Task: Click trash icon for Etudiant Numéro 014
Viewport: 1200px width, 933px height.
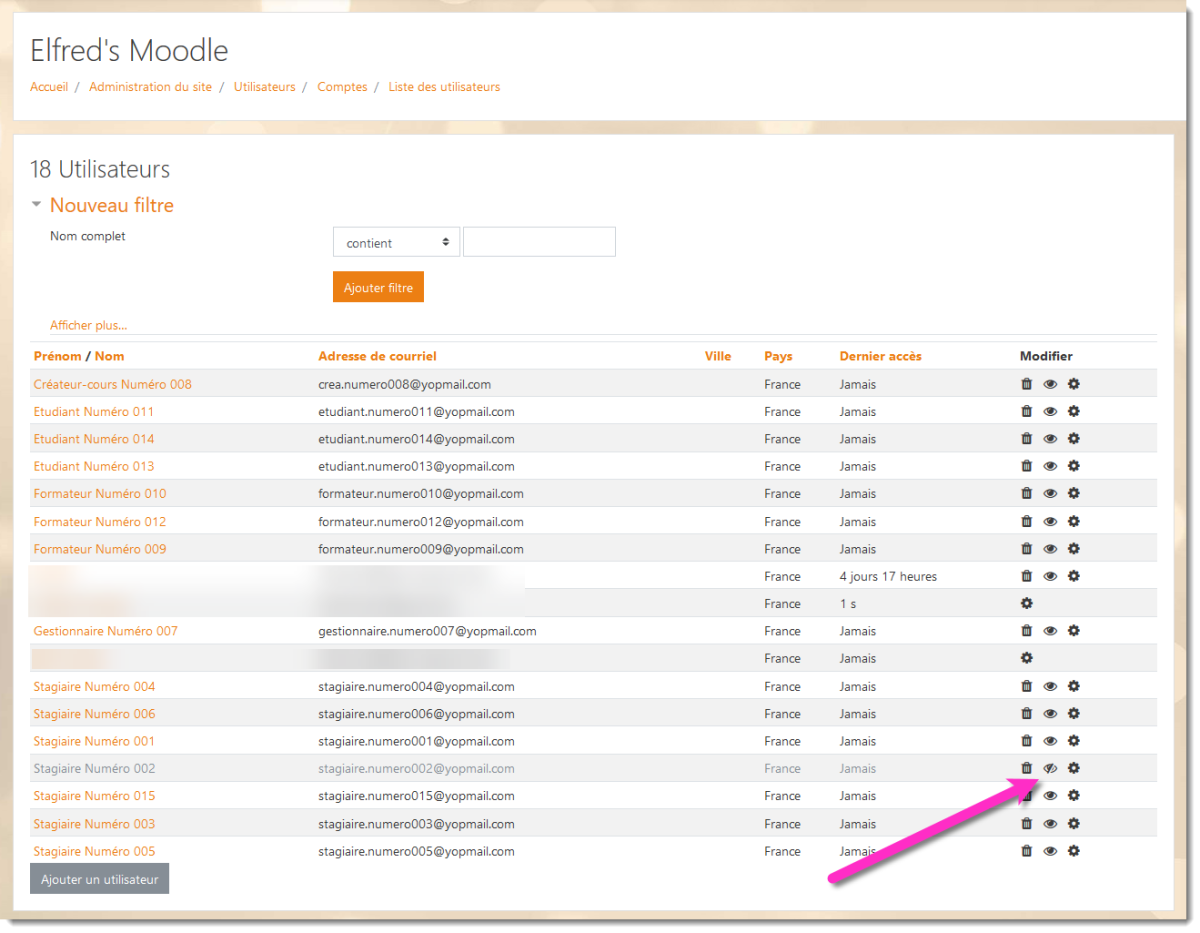Action: click(1026, 439)
